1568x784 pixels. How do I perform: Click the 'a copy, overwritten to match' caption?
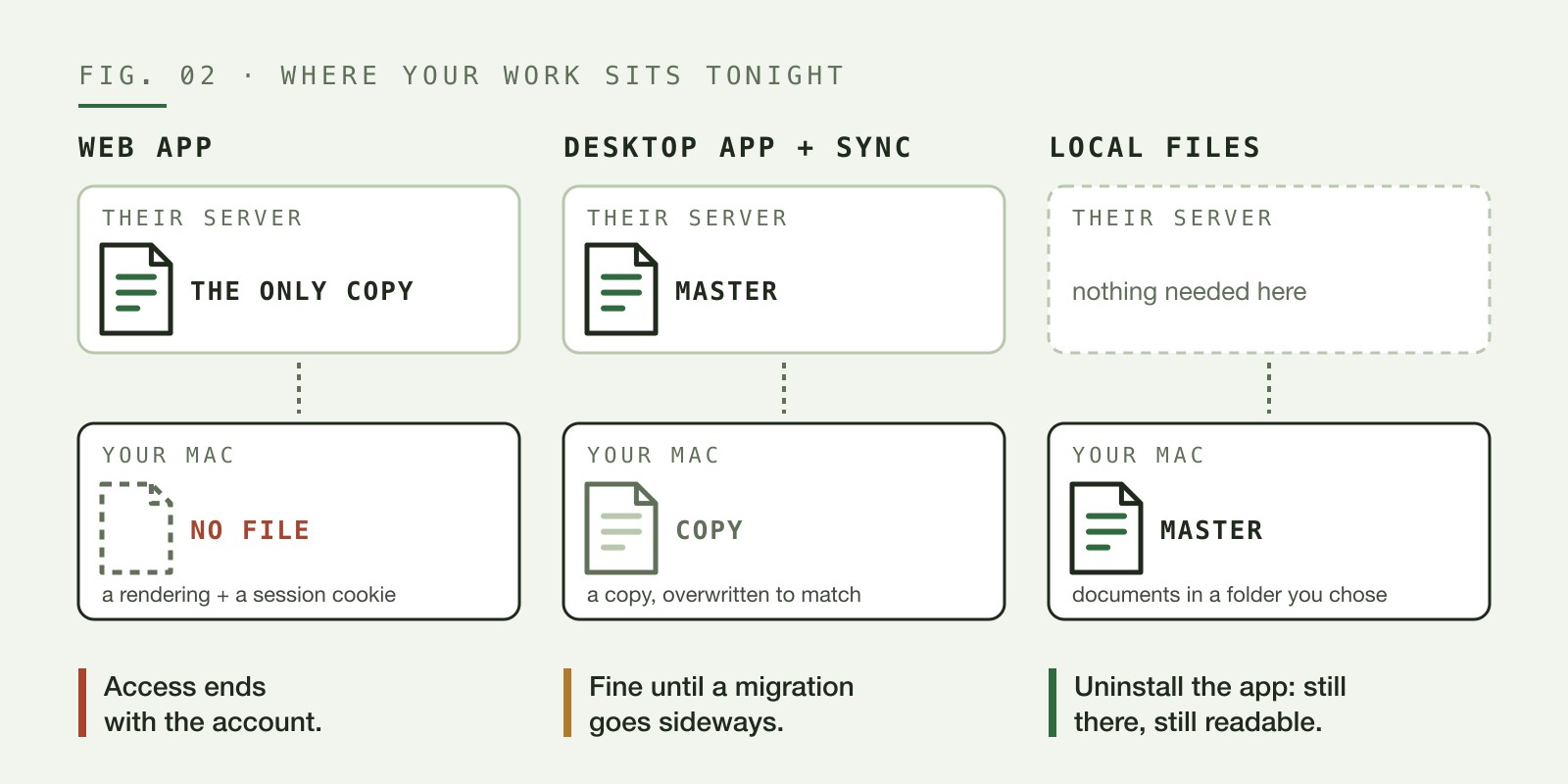[x=724, y=595]
